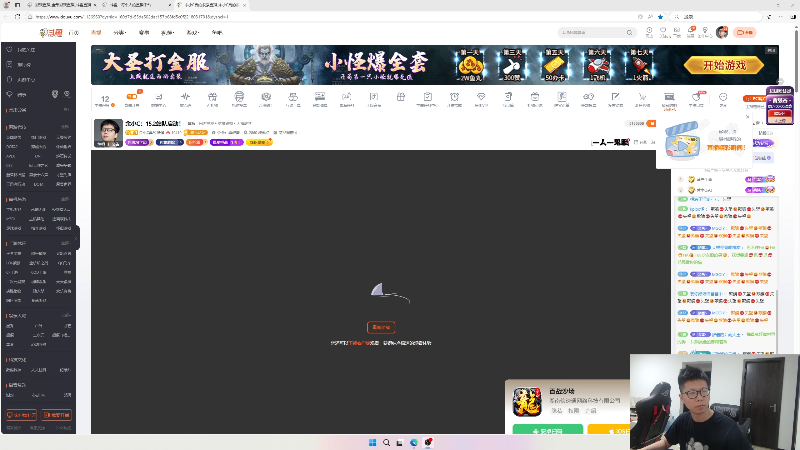Click the orange highlighted item in the Douyu top navigation

[96, 33]
